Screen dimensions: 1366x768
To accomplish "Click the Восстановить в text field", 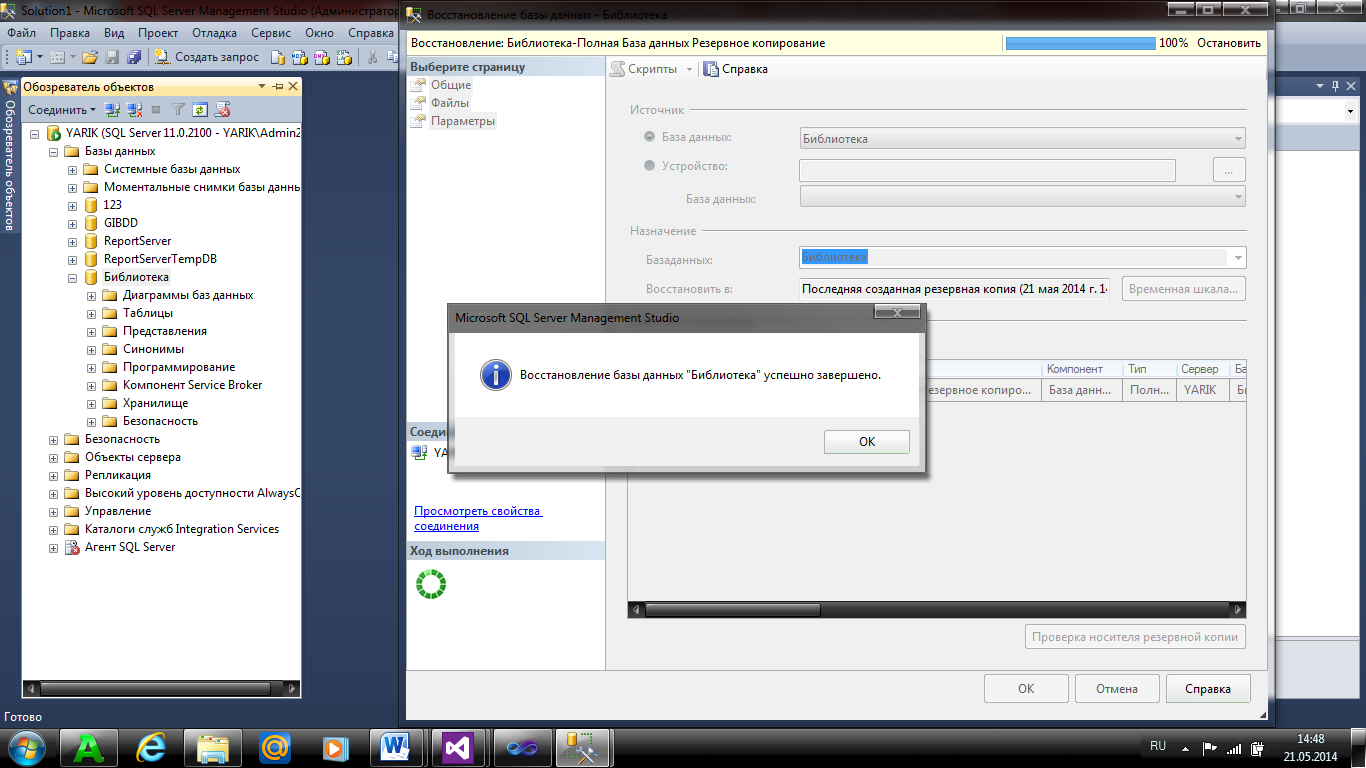I will point(955,289).
